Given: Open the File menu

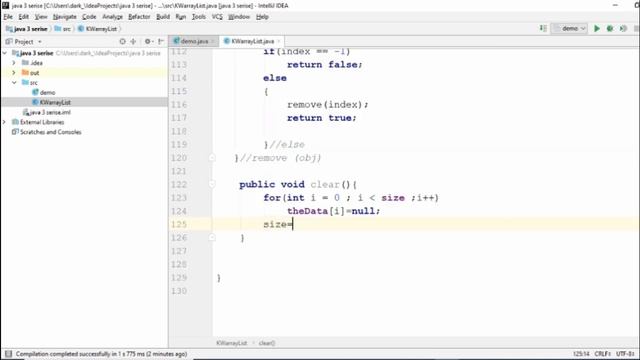Looking at the screenshot, I should [x=8, y=17].
